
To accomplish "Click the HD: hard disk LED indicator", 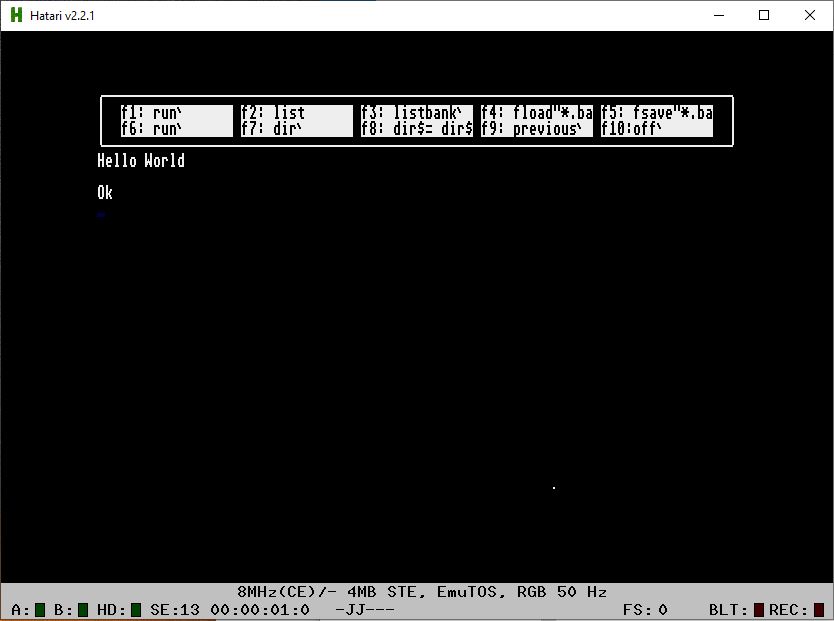I will [x=136, y=609].
